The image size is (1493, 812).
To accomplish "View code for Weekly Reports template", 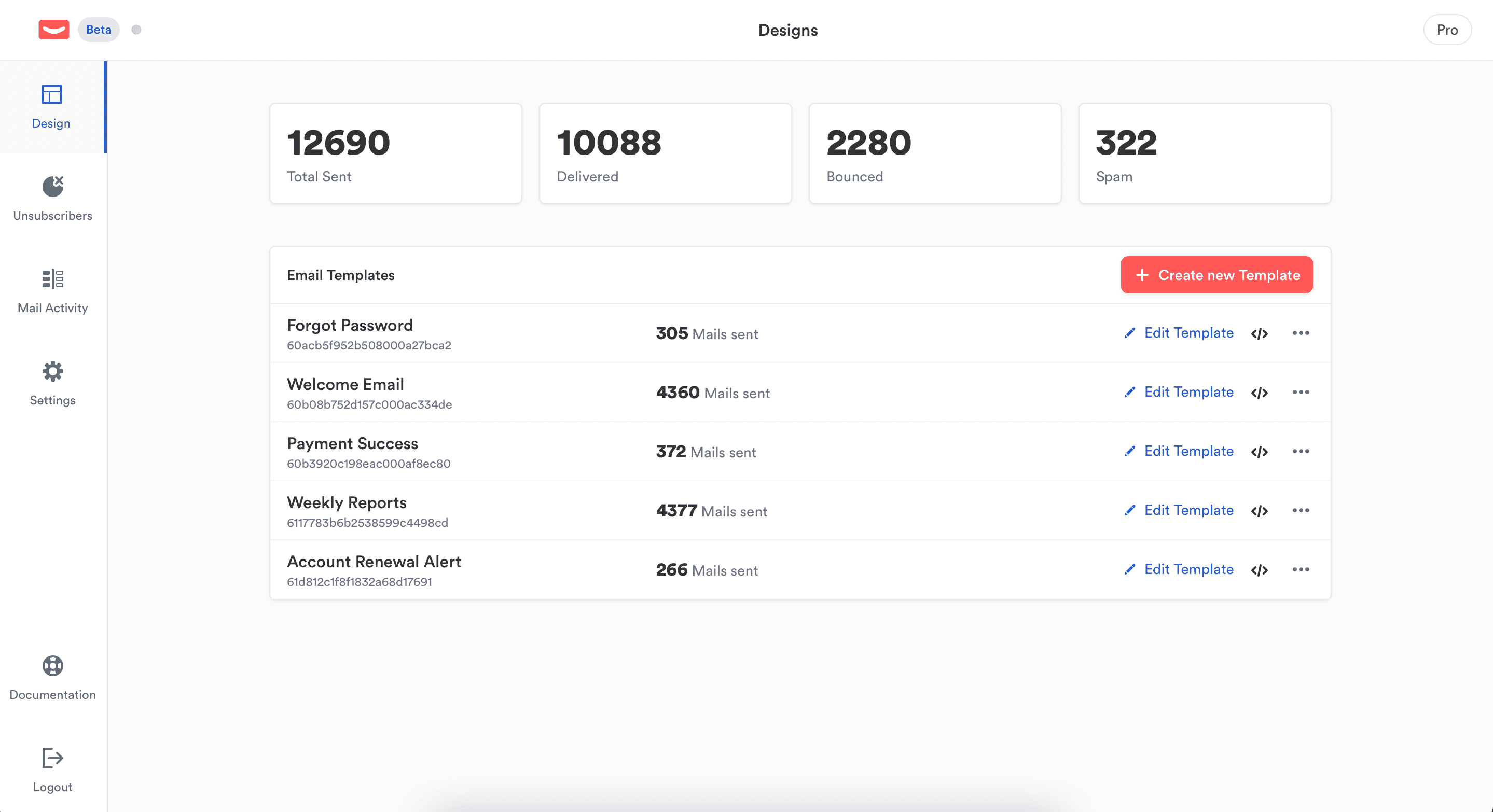I will click(x=1259, y=511).
